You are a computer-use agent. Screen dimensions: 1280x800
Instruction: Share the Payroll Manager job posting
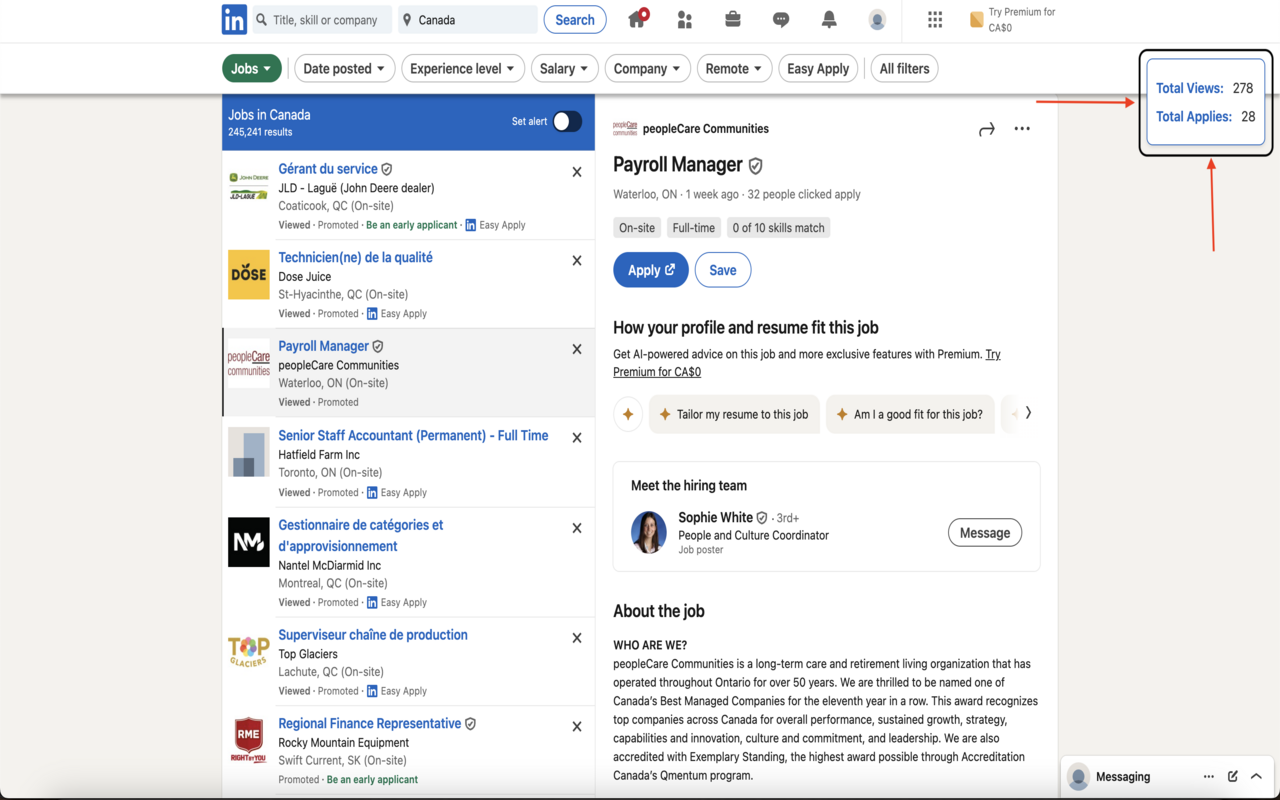[986, 129]
